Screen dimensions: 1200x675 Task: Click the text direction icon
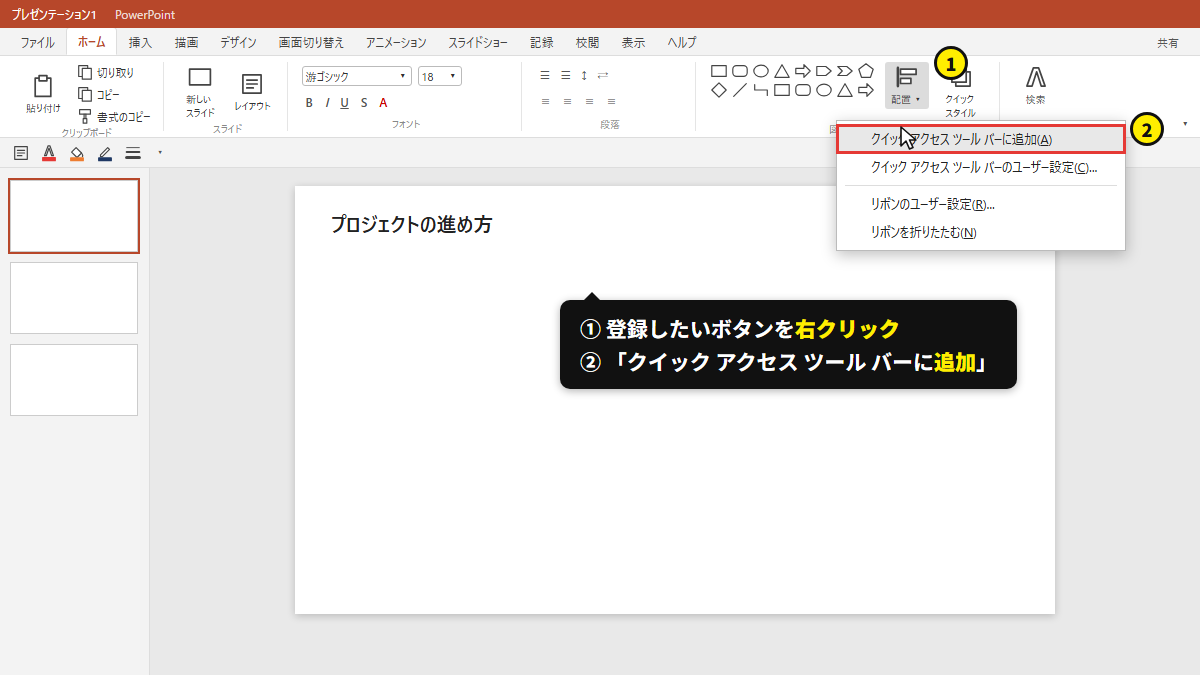coord(603,75)
